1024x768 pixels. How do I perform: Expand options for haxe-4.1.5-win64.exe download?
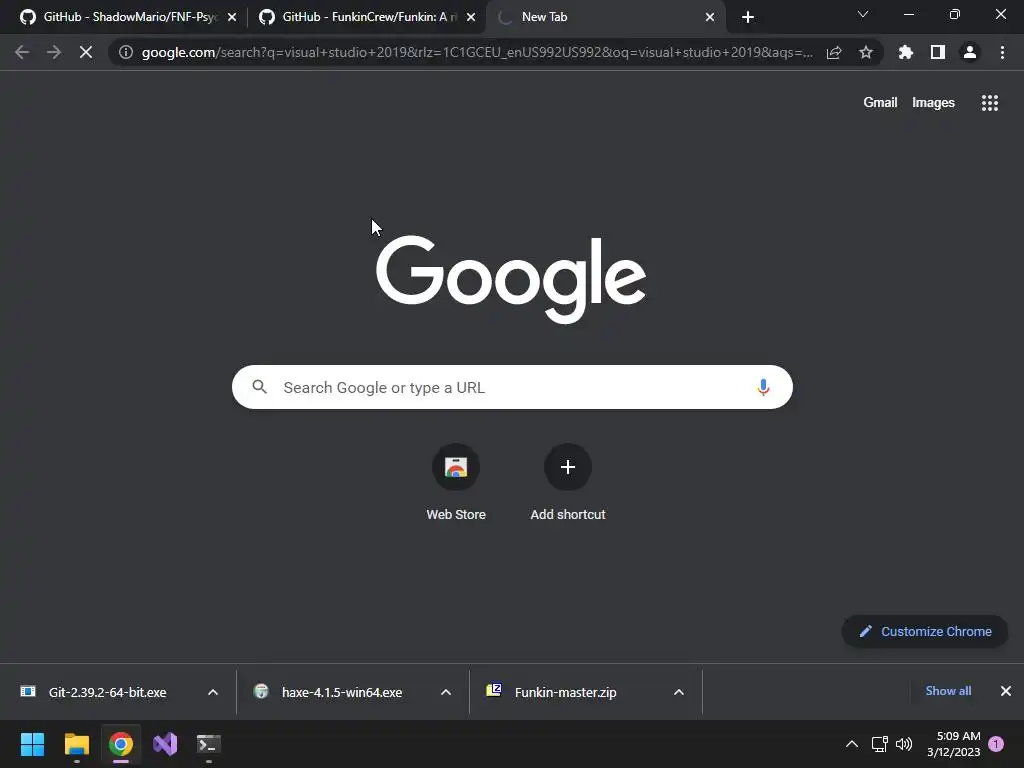[x=446, y=692]
